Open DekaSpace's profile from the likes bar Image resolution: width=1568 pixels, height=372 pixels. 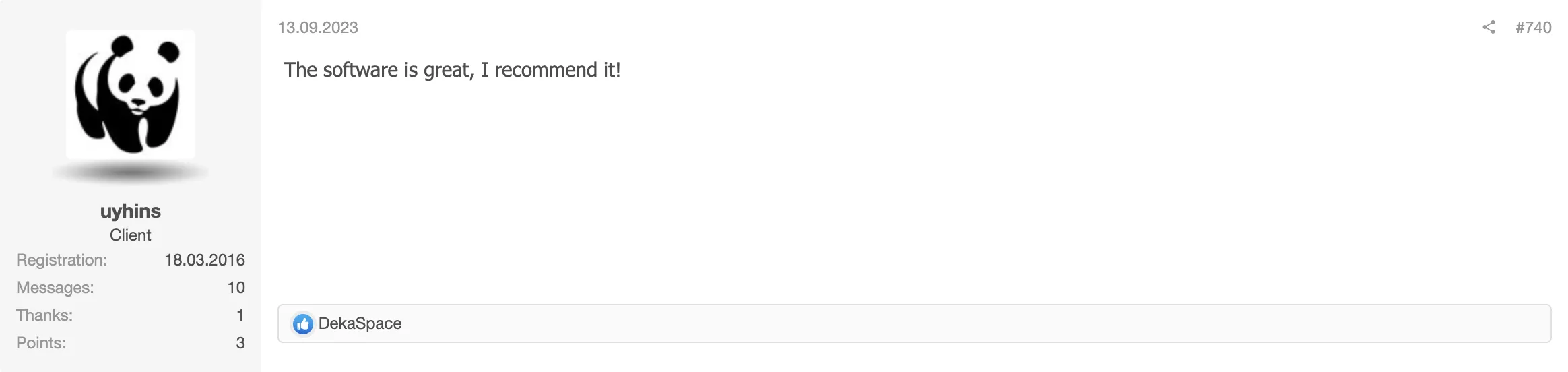pyautogui.click(x=360, y=323)
